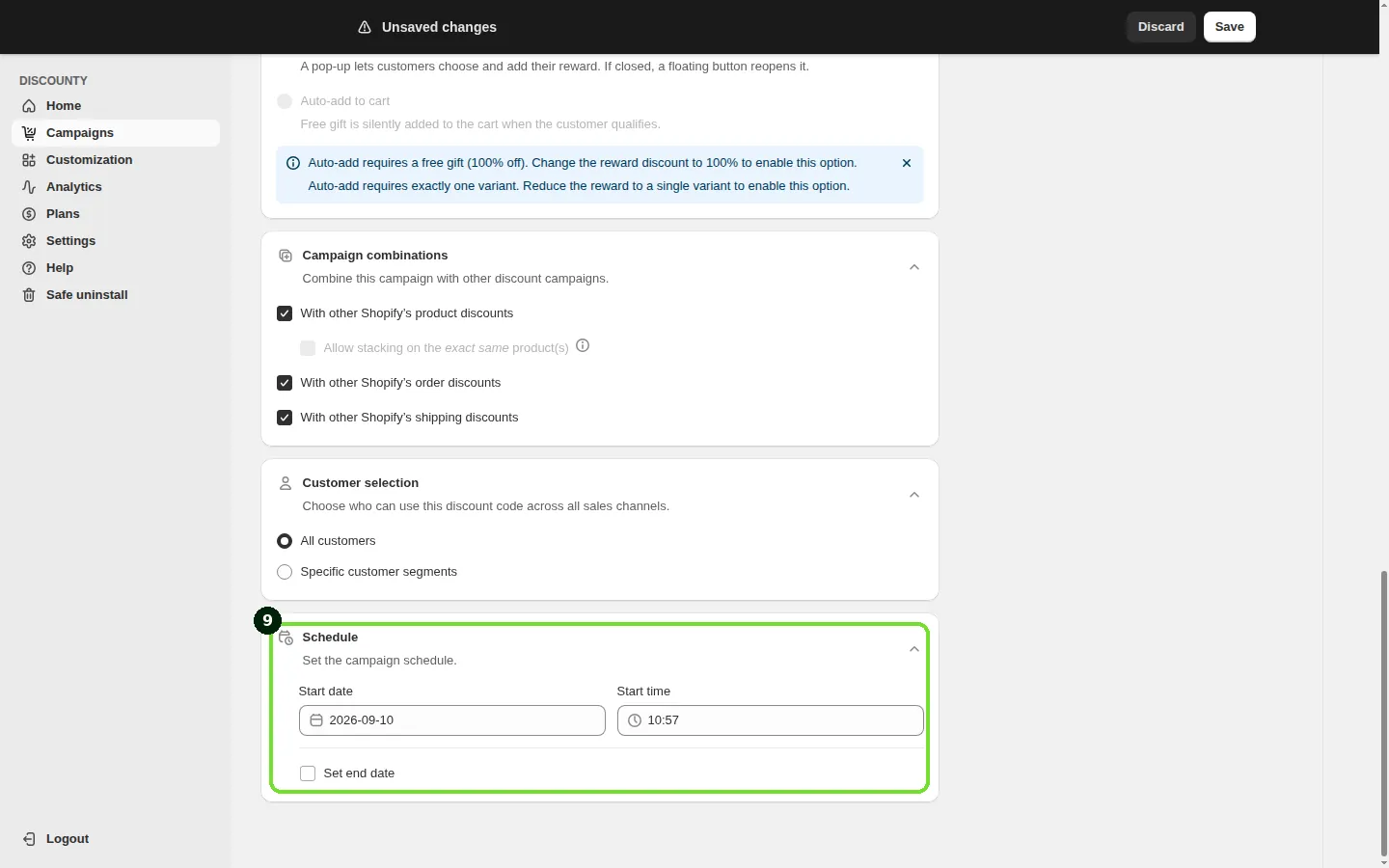Viewport: 1389px width, 868px height.
Task: Open the Help sidebar item
Action: 116,268
